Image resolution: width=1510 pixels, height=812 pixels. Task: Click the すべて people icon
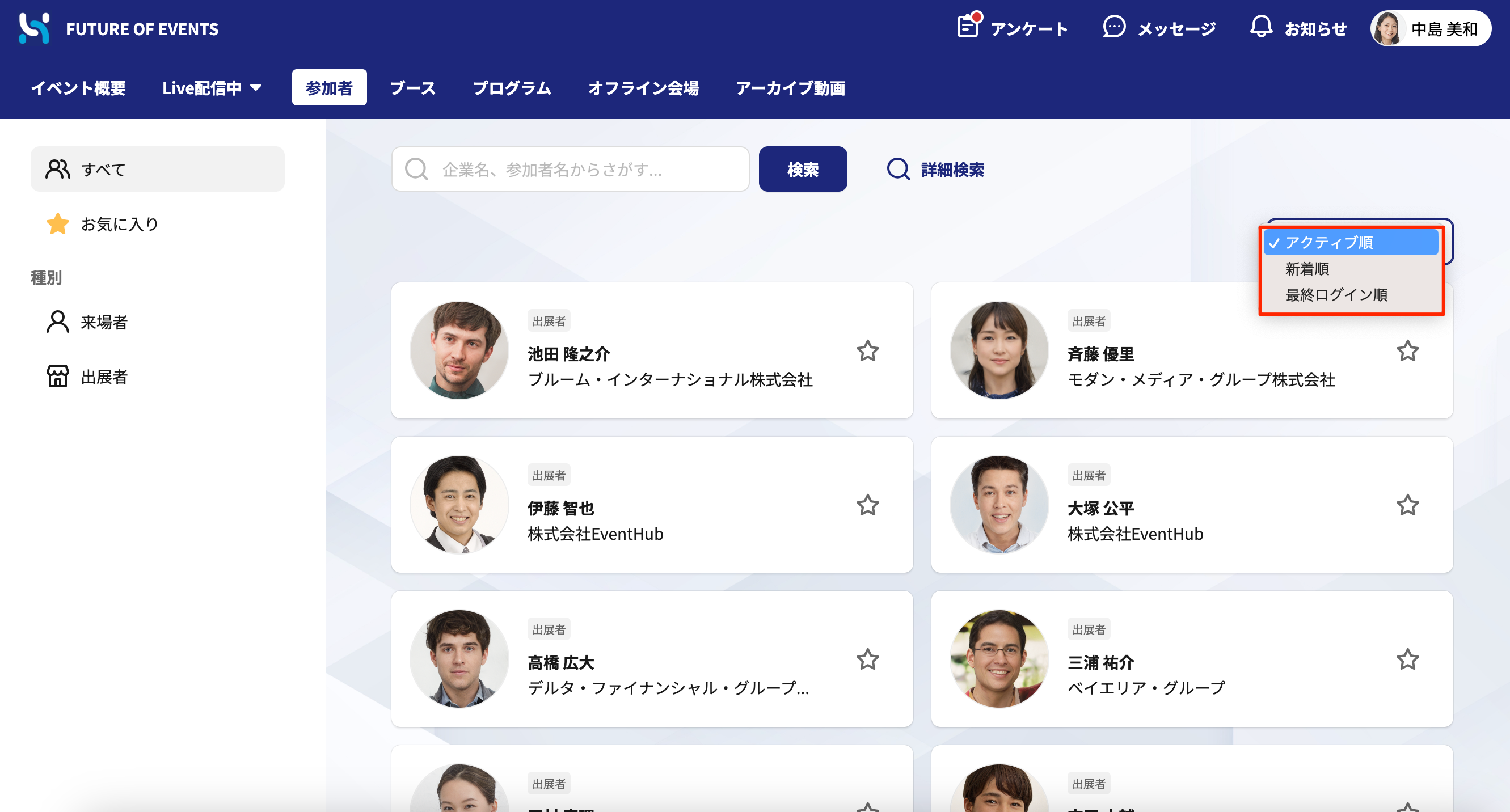pyautogui.click(x=57, y=170)
